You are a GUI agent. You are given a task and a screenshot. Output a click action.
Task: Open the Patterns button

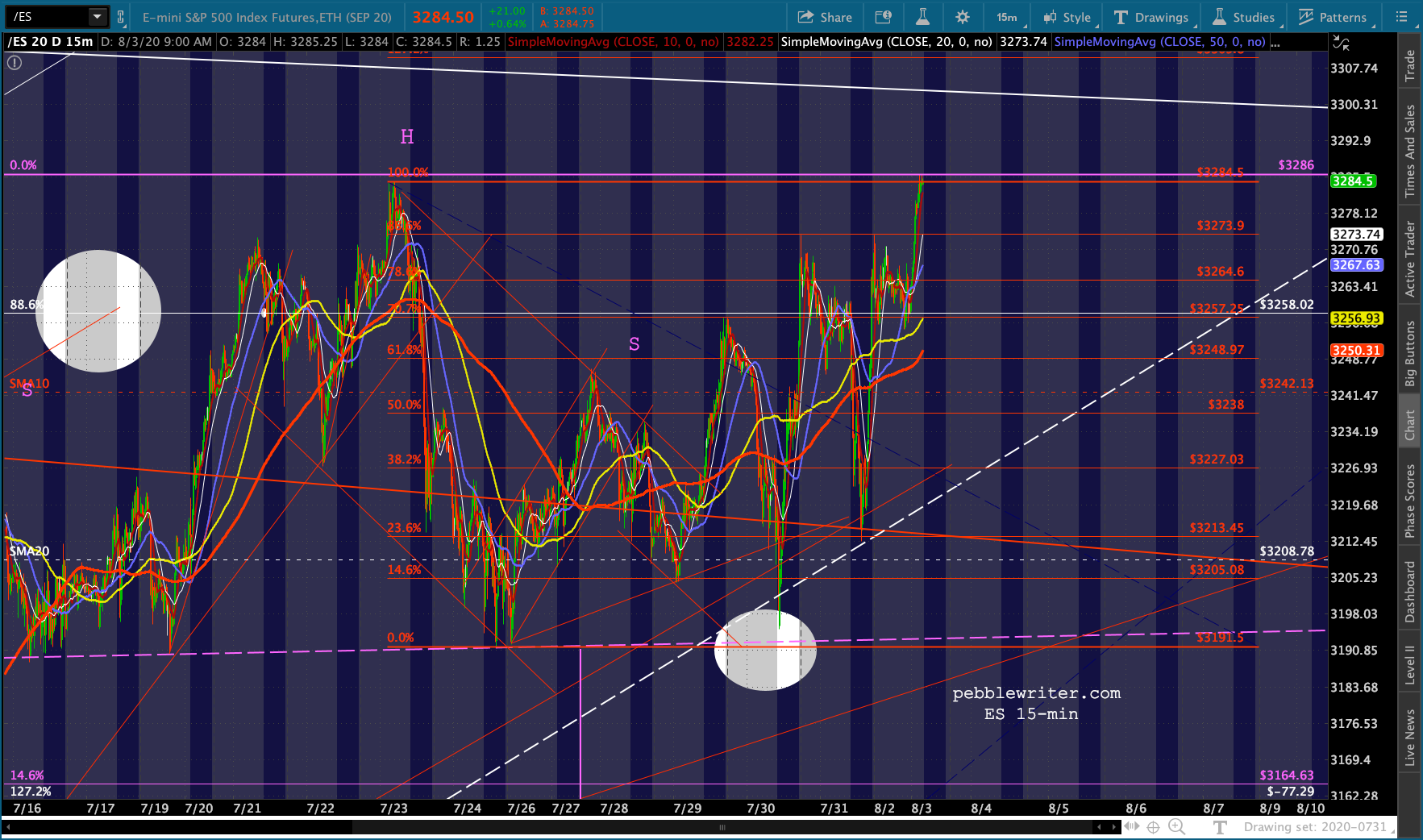click(x=1332, y=17)
